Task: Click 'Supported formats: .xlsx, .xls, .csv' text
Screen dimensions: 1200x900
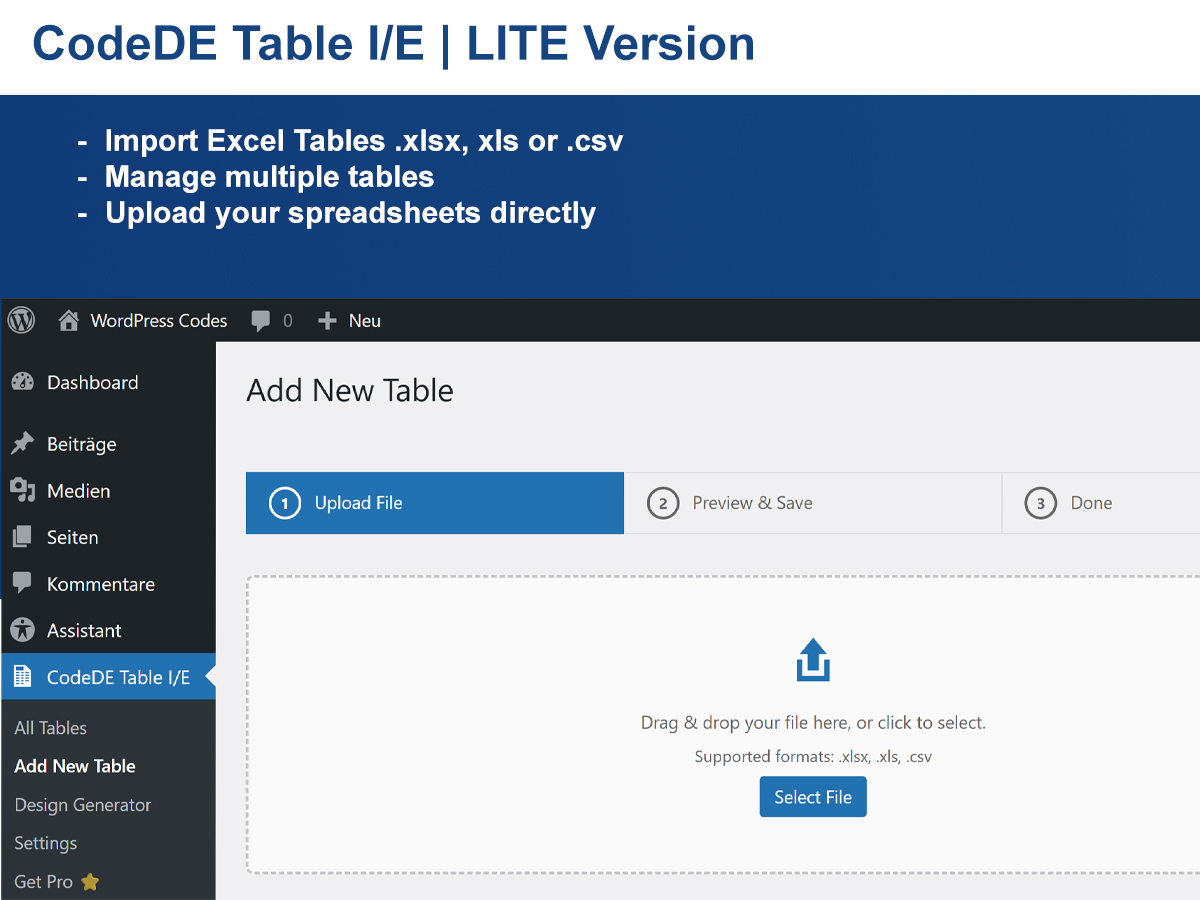Action: (813, 757)
